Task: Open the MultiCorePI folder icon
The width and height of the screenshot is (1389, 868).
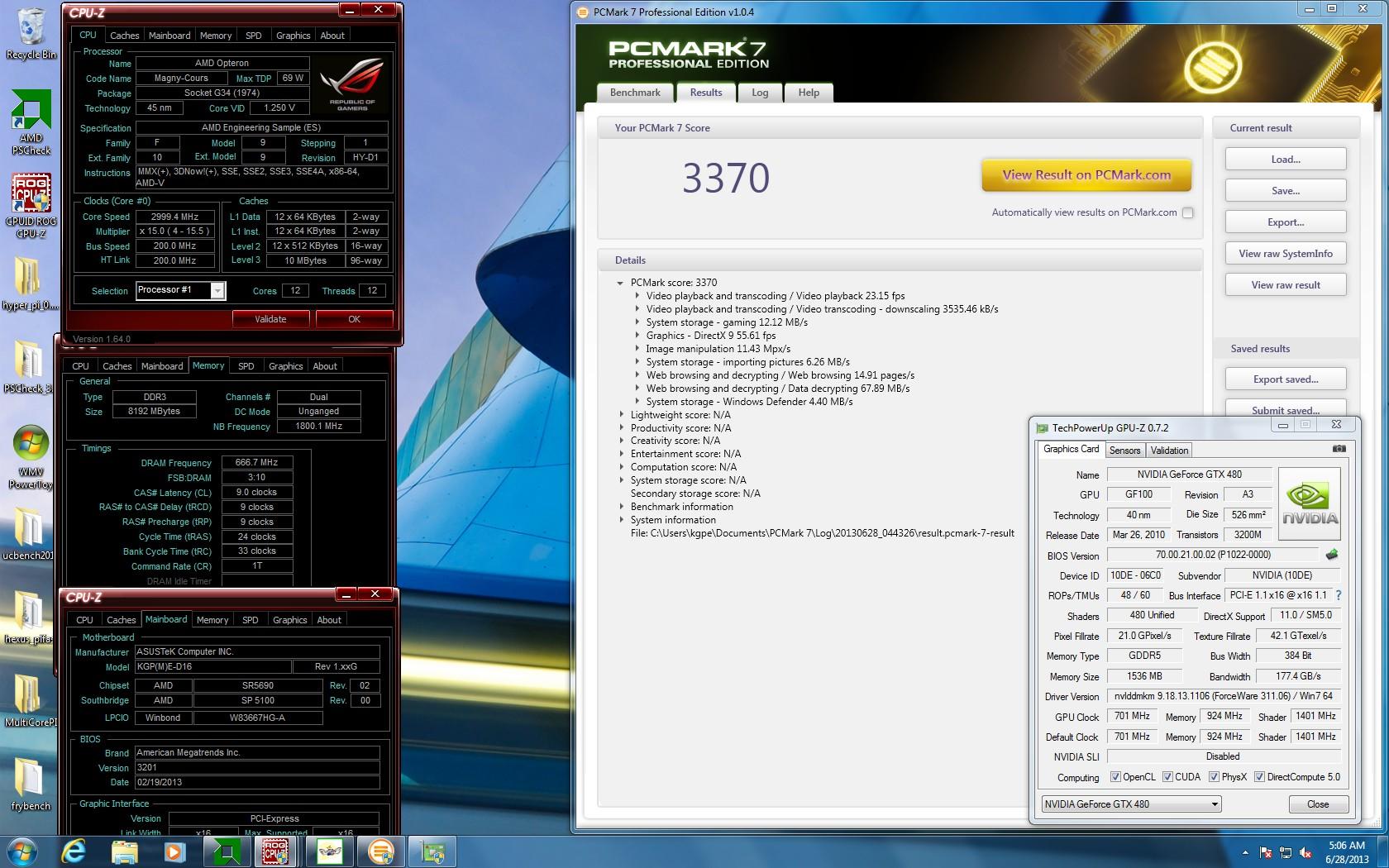Action: 30,701
